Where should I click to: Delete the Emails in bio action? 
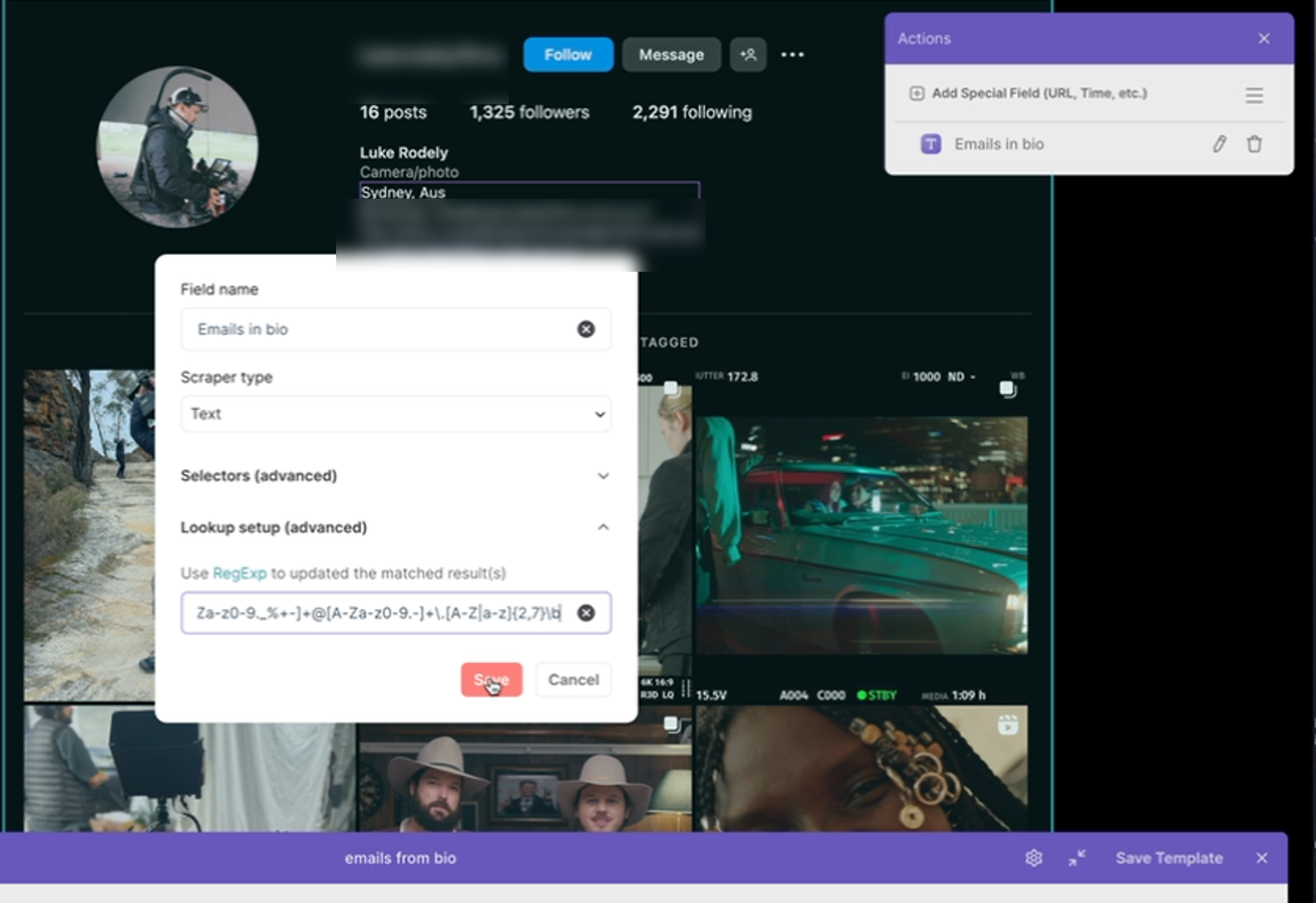1254,144
